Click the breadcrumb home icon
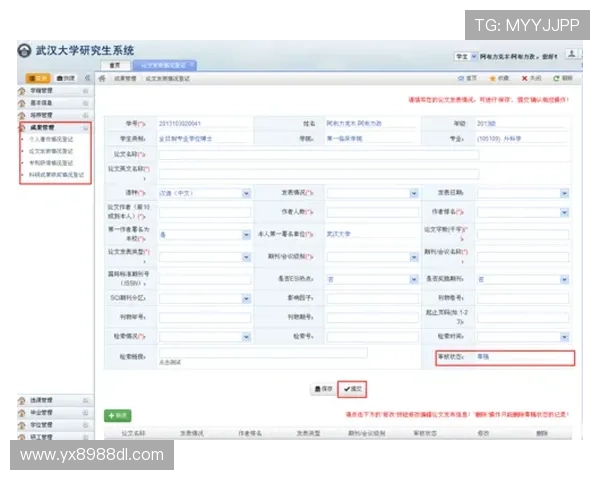The width and height of the screenshot is (600, 480). pos(102,78)
